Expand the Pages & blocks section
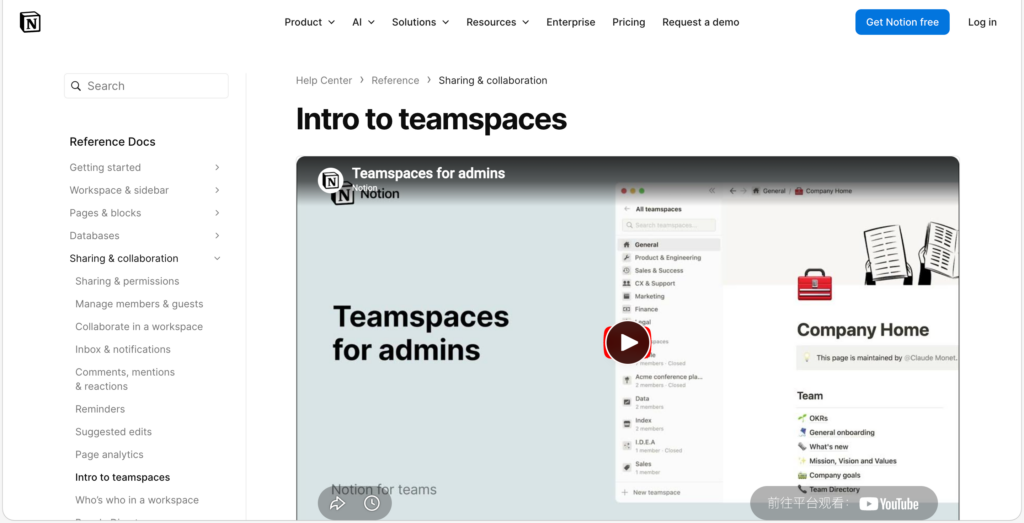 (217, 213)
